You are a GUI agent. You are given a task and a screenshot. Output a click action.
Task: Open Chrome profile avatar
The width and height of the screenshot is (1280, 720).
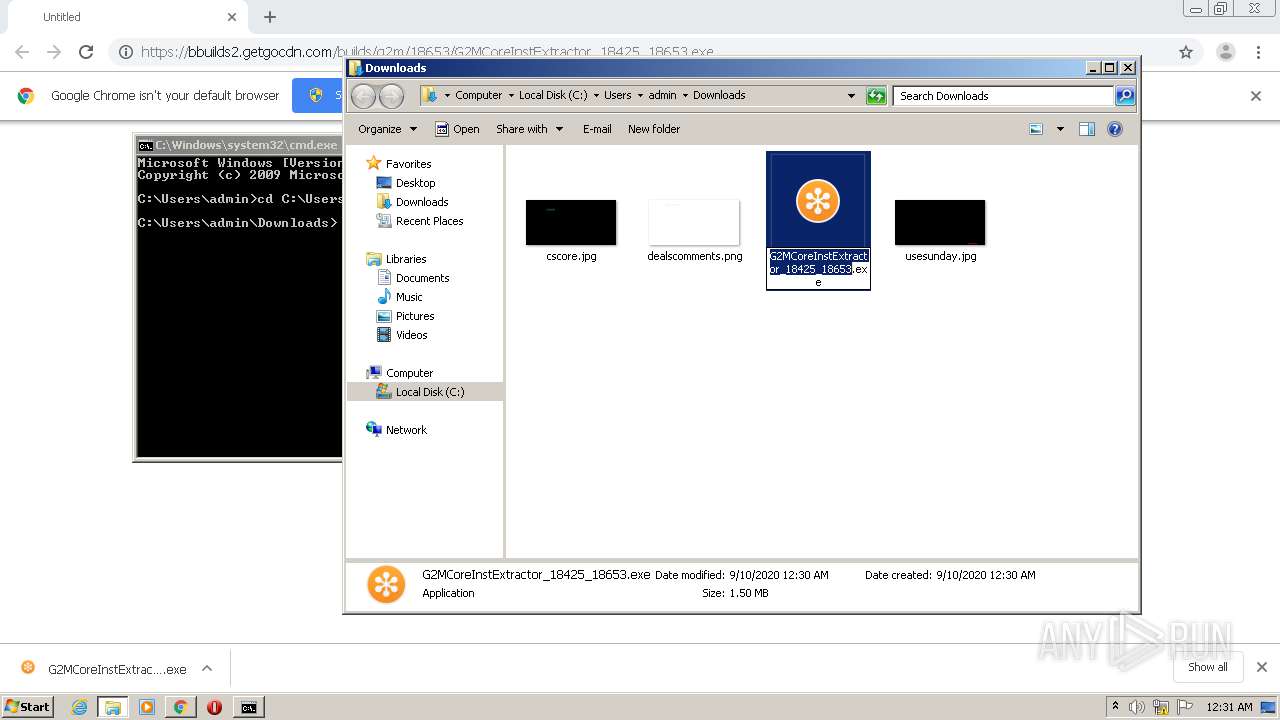[x=1225, y=52]
